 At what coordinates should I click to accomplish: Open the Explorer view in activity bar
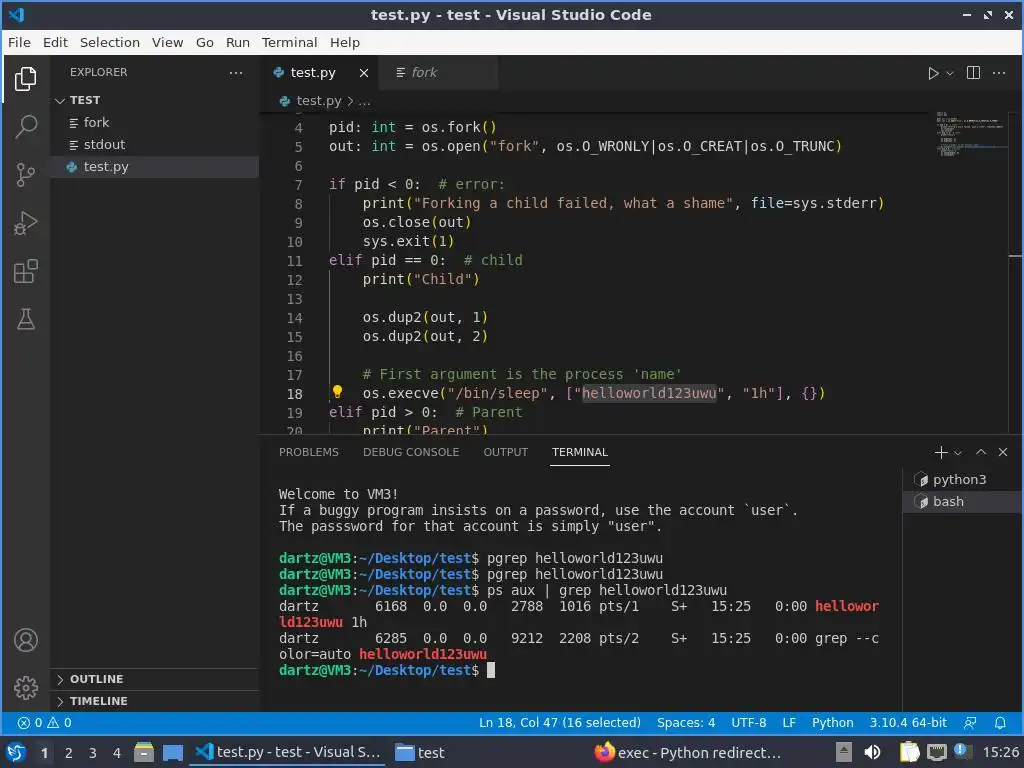click(x=25, y=79)
